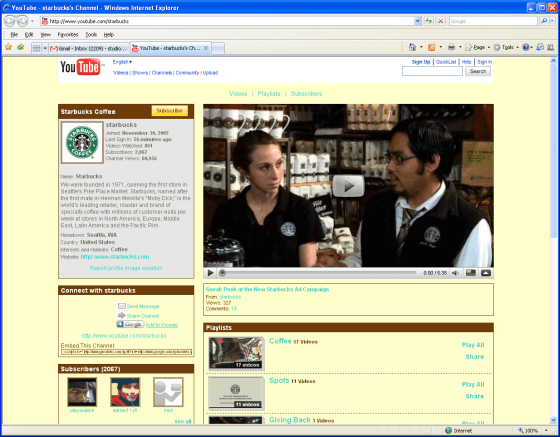
Task: Open the Favorites menu
Action: pos(68,35)
